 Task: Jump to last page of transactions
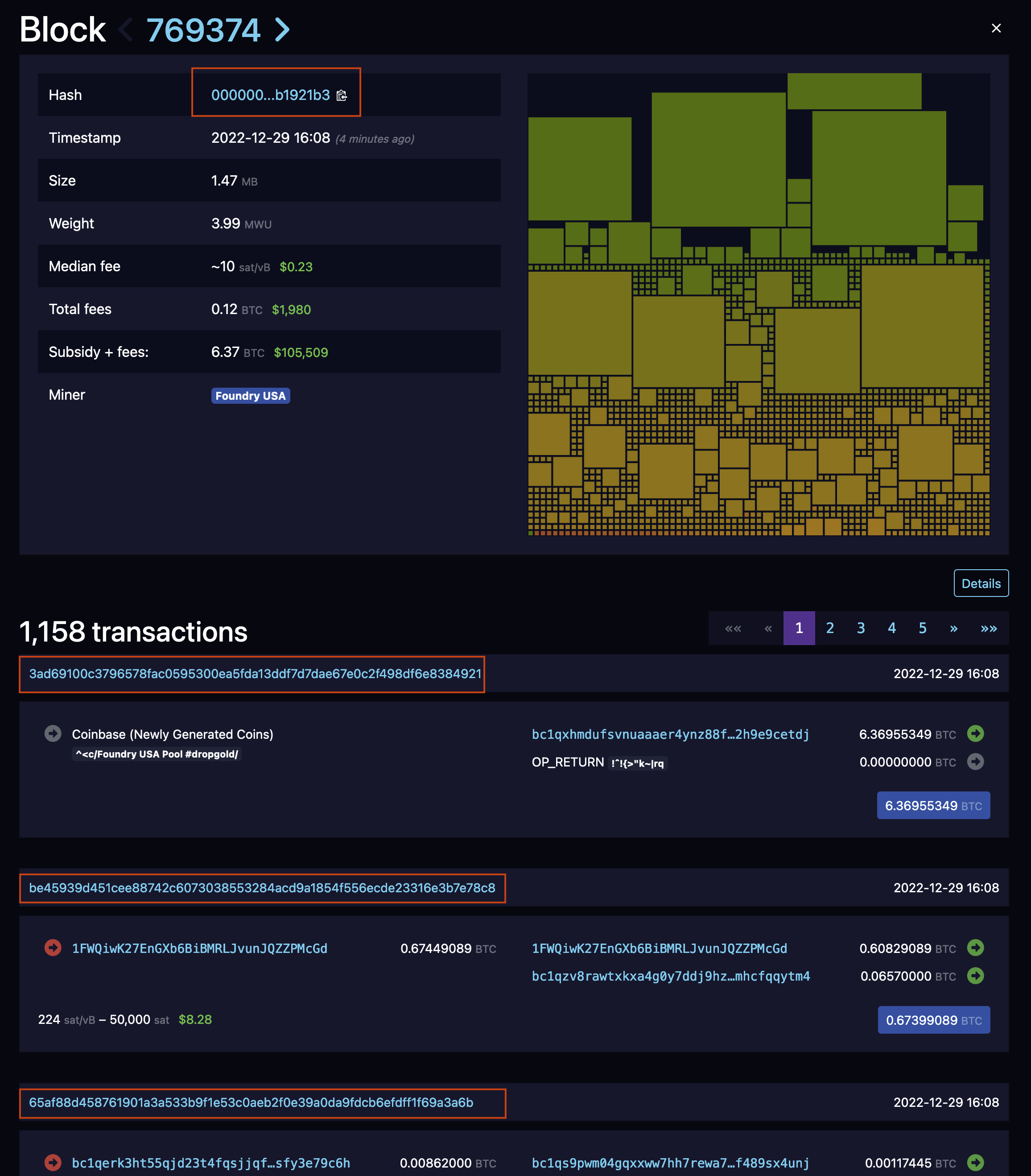click(989, 628)
